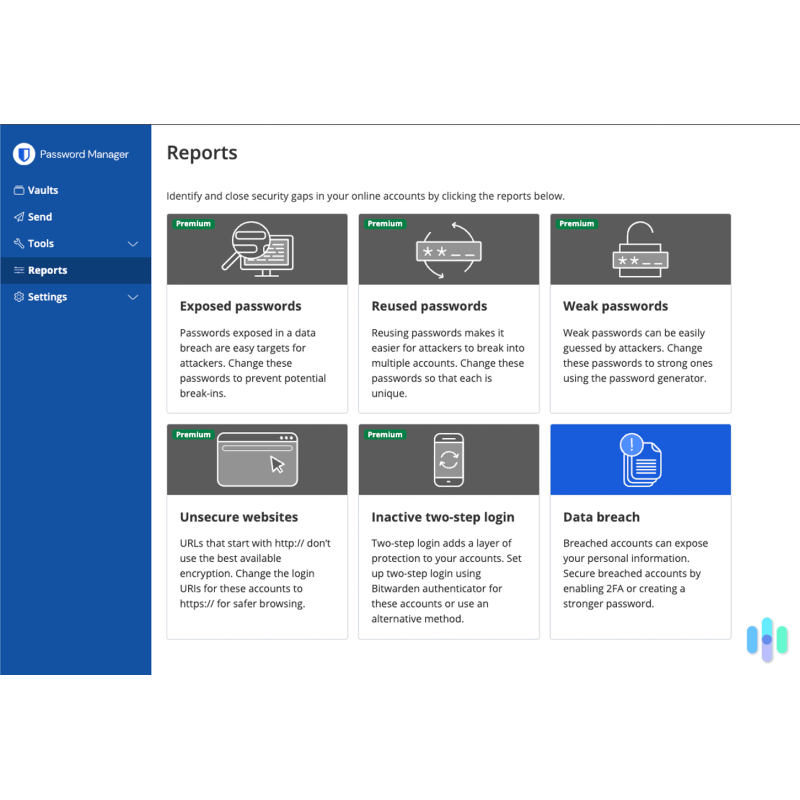Click the Vaults icon in sidebar
The image size is (800, 800).
(19, 190)
